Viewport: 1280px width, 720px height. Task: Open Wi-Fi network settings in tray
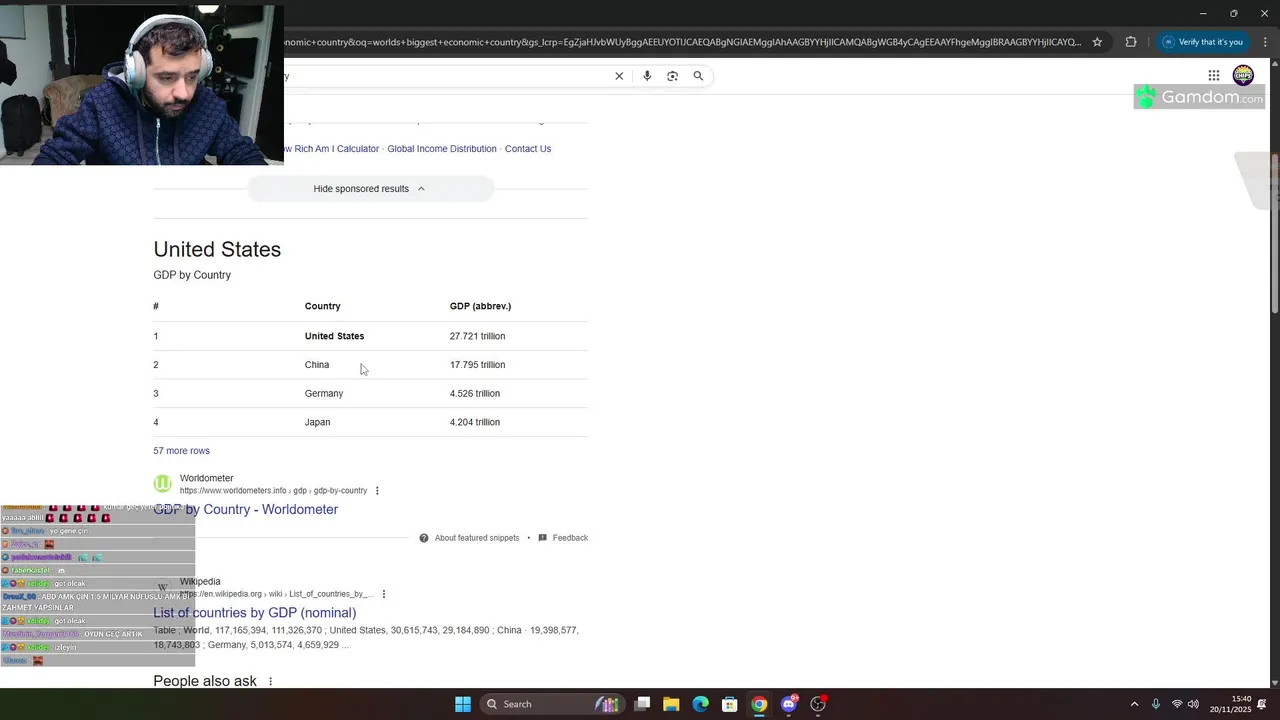(x=1177, y=704)
